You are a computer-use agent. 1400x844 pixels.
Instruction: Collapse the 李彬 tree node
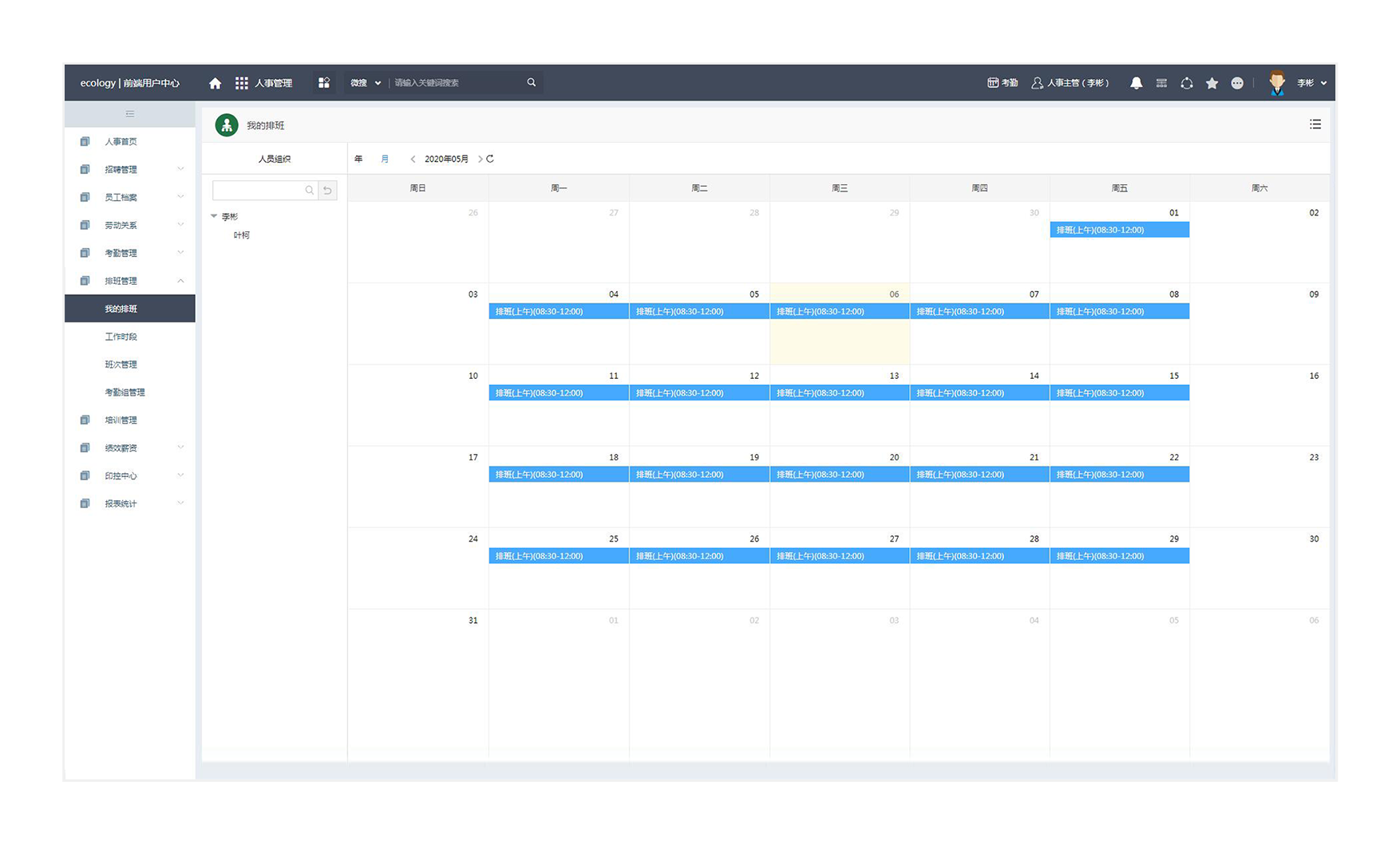point(214,216)
